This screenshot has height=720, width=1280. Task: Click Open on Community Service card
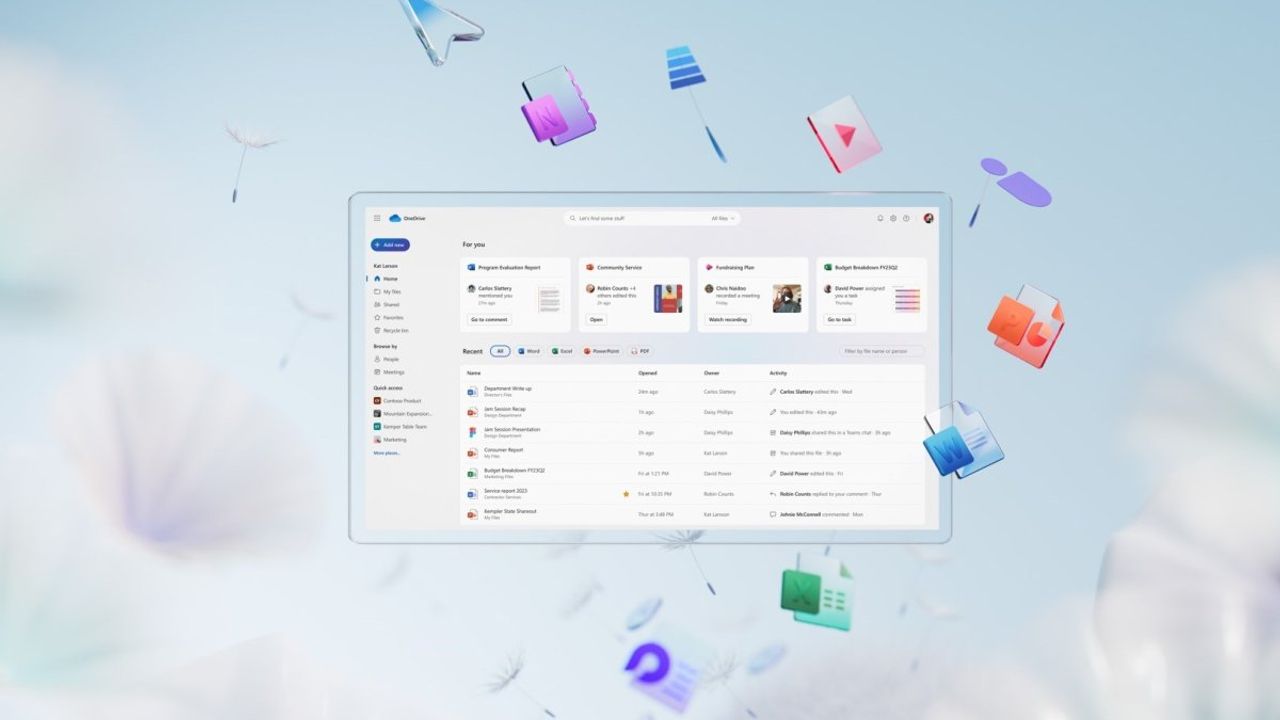coord(596,320)
